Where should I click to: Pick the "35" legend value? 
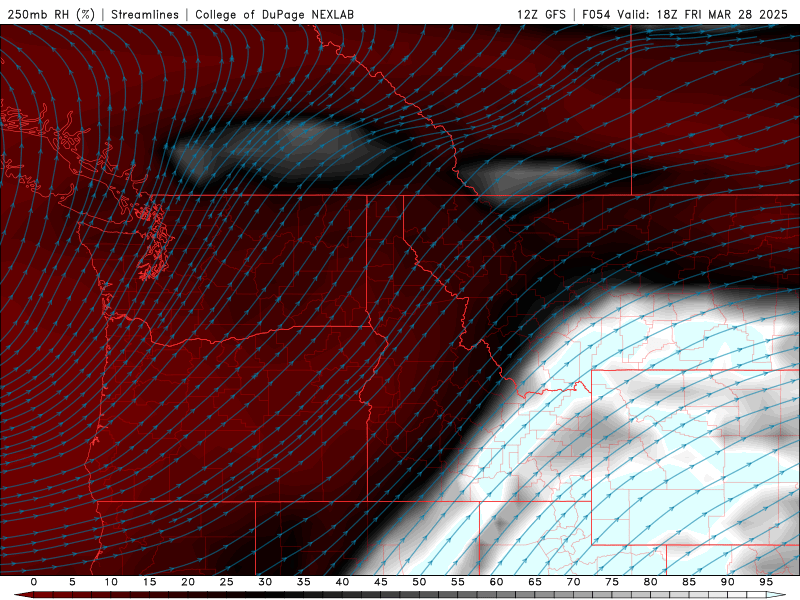point(304,582)
